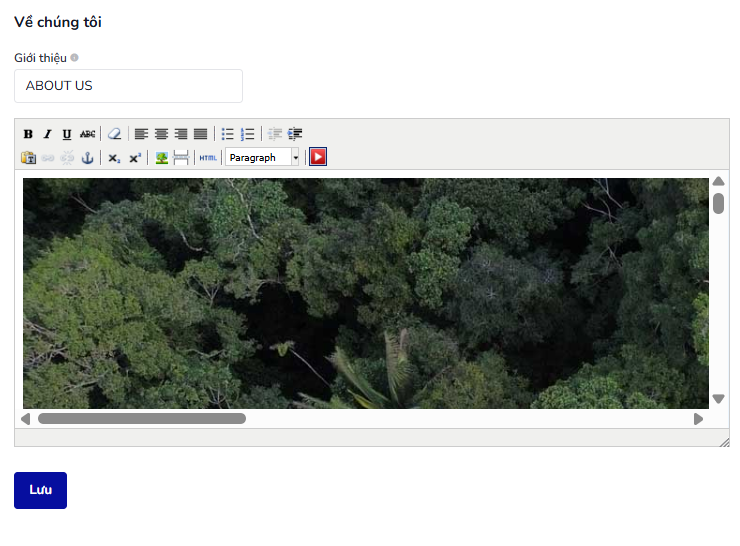Justify text fully
This screenshot has width=740, height=546.
(201, 134)
